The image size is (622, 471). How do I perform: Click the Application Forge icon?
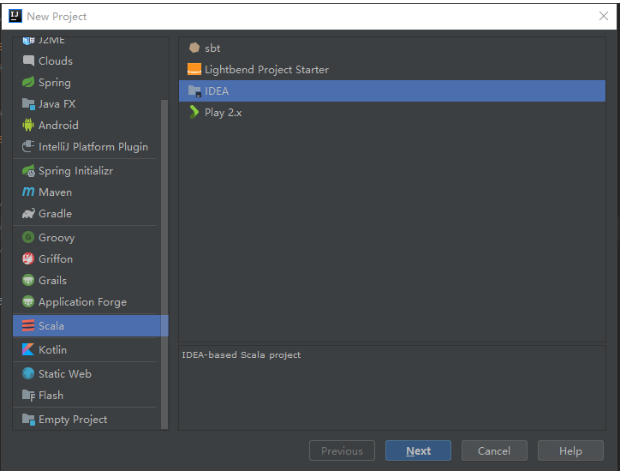28,302
